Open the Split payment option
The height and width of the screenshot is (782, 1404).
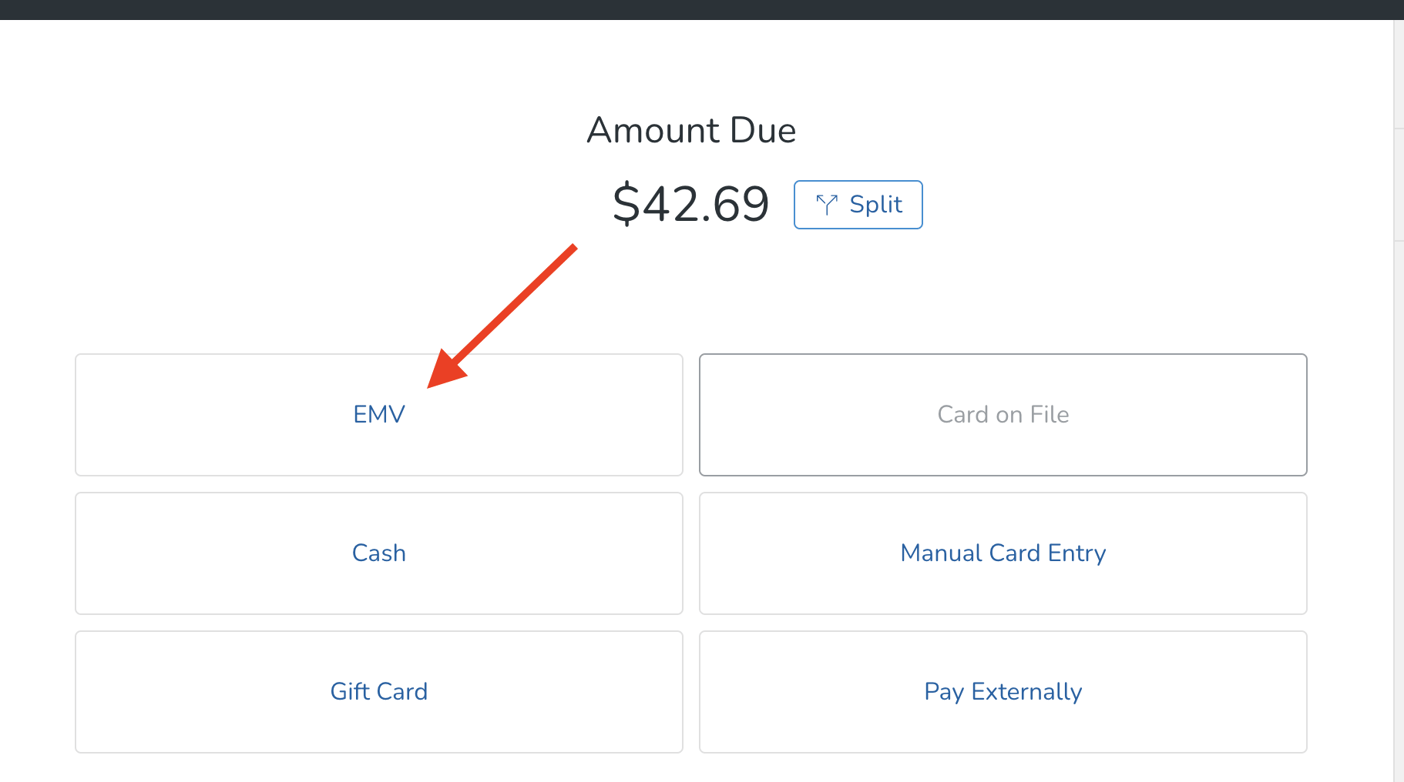pyautogui.click(x=858, y=205)
